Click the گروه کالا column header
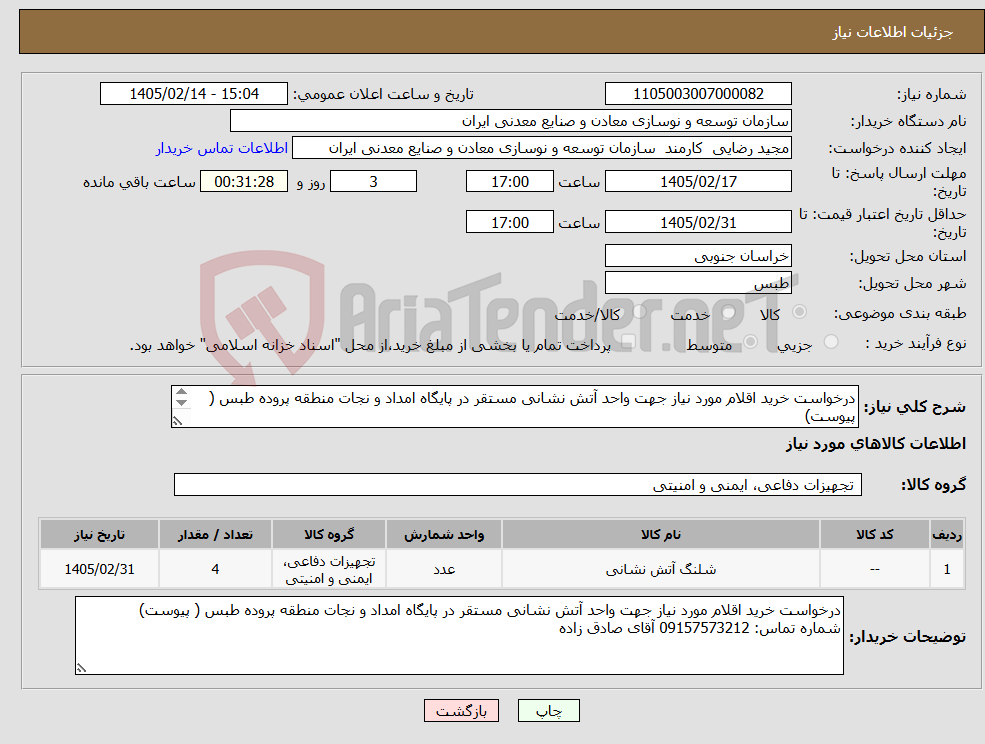 [x=329, y=534]
